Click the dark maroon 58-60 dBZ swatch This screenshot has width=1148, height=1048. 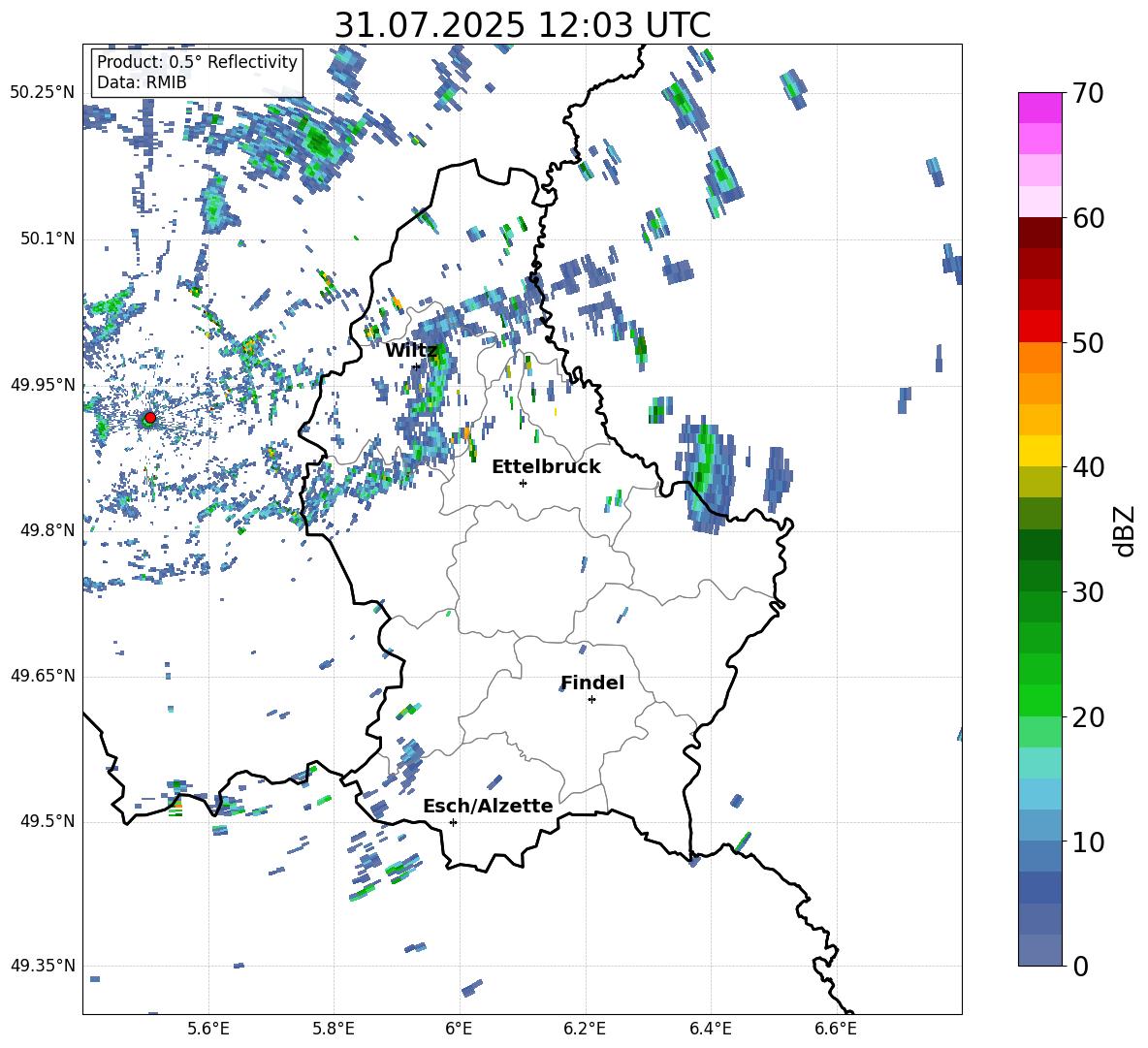pos(1040,234)
